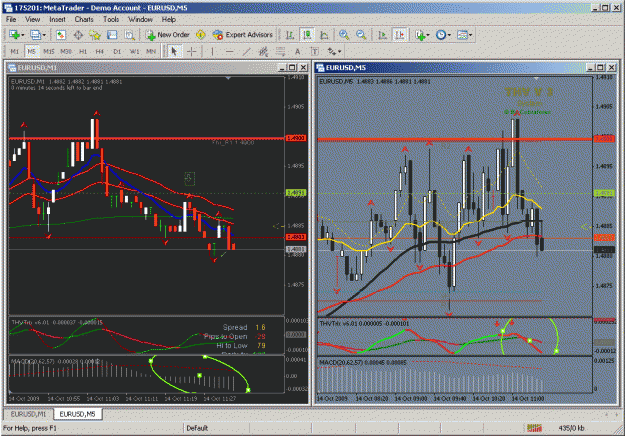Viewport: 625px width, 436px height.
Task: Expand the Profiles dropdown arrow
Action: (x=44, y=35)
